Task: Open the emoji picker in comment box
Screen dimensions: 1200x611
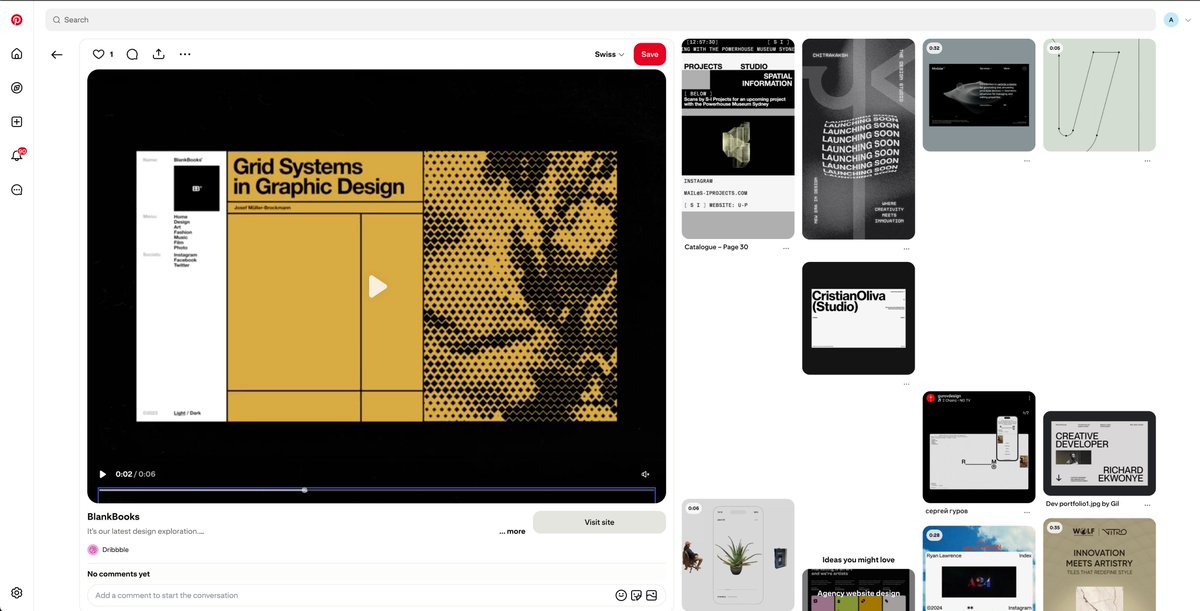Action: 621,595
